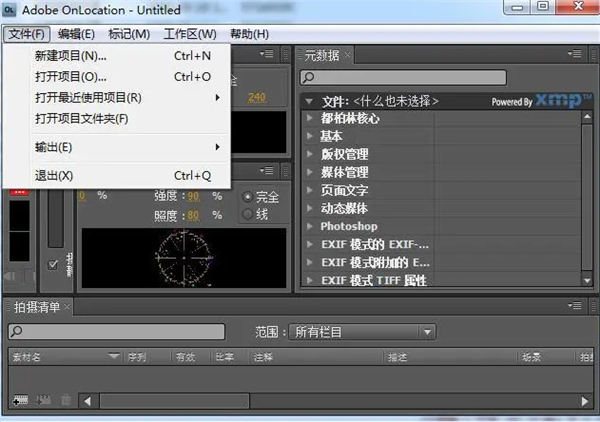Click the add clip icon in shot list
This screenshot has height=422, width=600.
(x=19, y=401)
